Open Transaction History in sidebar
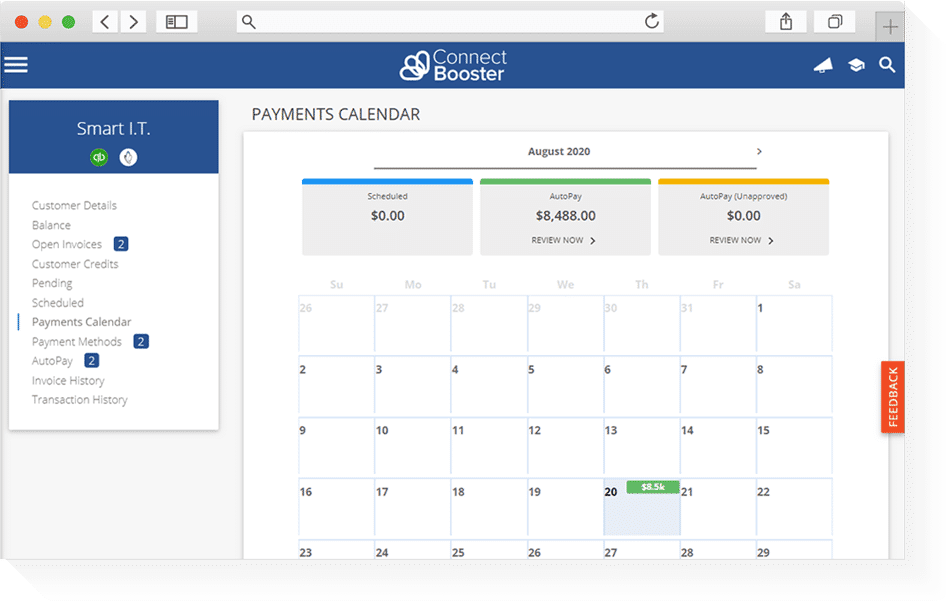The height and width of the screenshot is (601, 946). [x=80, y=400]
